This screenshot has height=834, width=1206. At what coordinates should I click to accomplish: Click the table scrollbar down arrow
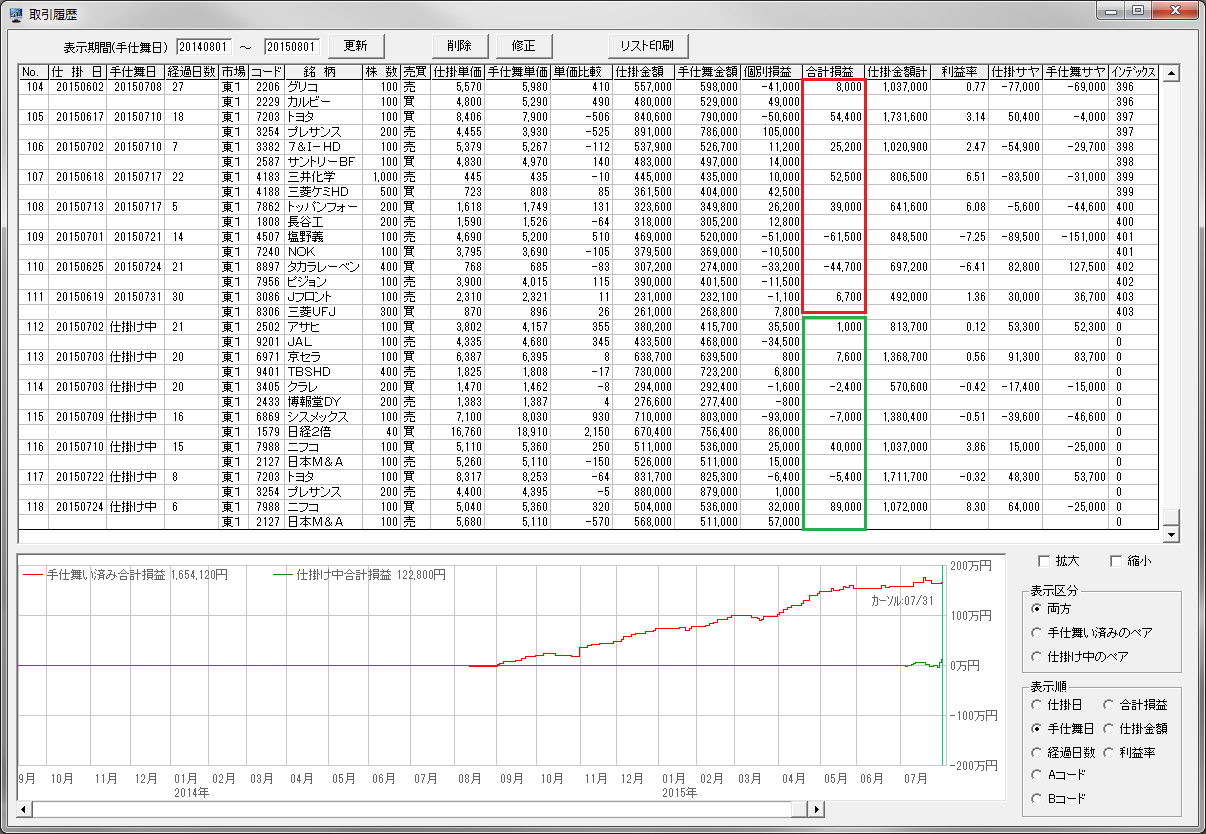click(1172, 534)
